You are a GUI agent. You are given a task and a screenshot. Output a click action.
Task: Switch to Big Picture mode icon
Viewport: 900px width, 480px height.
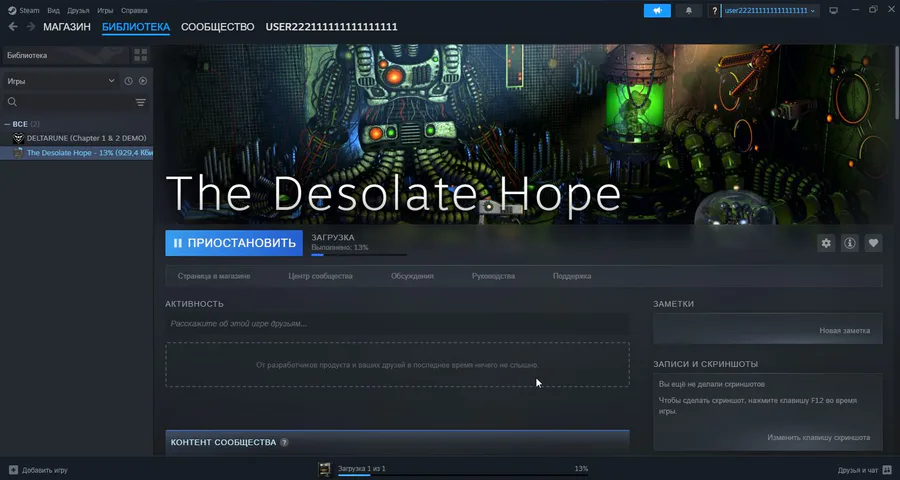click(x=833, y=10)
